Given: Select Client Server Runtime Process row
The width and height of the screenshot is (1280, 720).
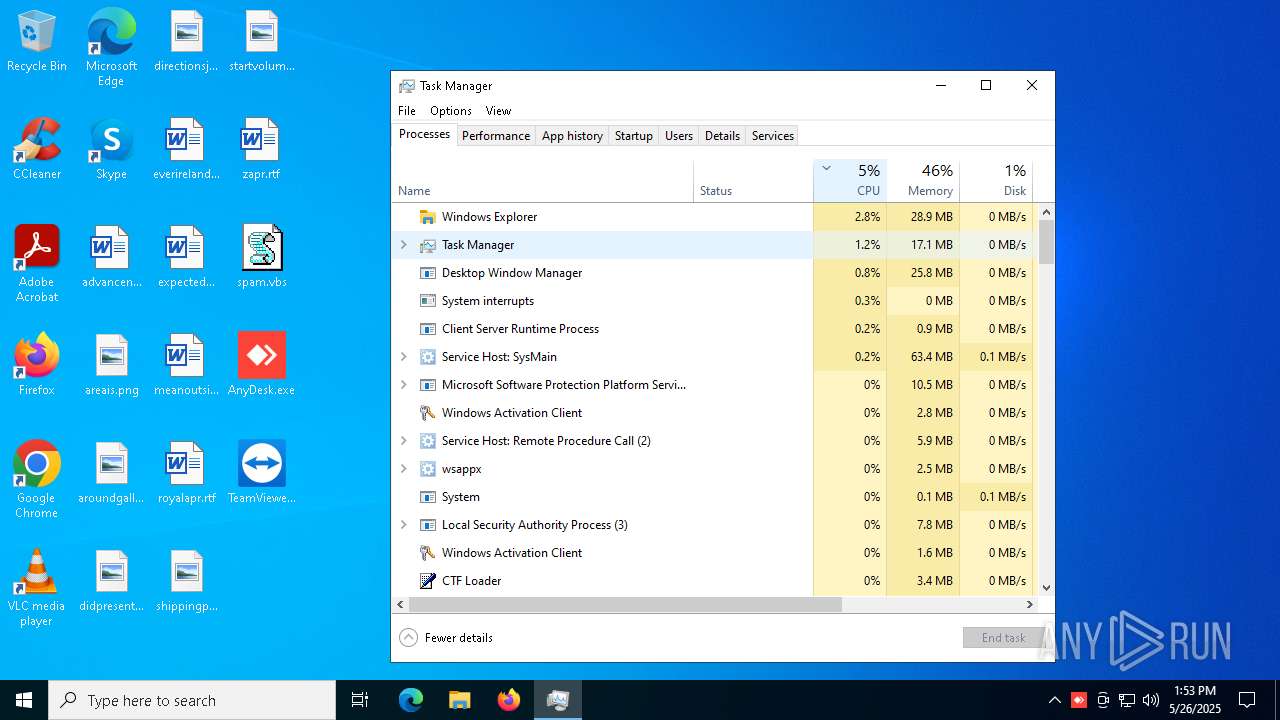Looking at the screenshot, I should tap(715, 329).
